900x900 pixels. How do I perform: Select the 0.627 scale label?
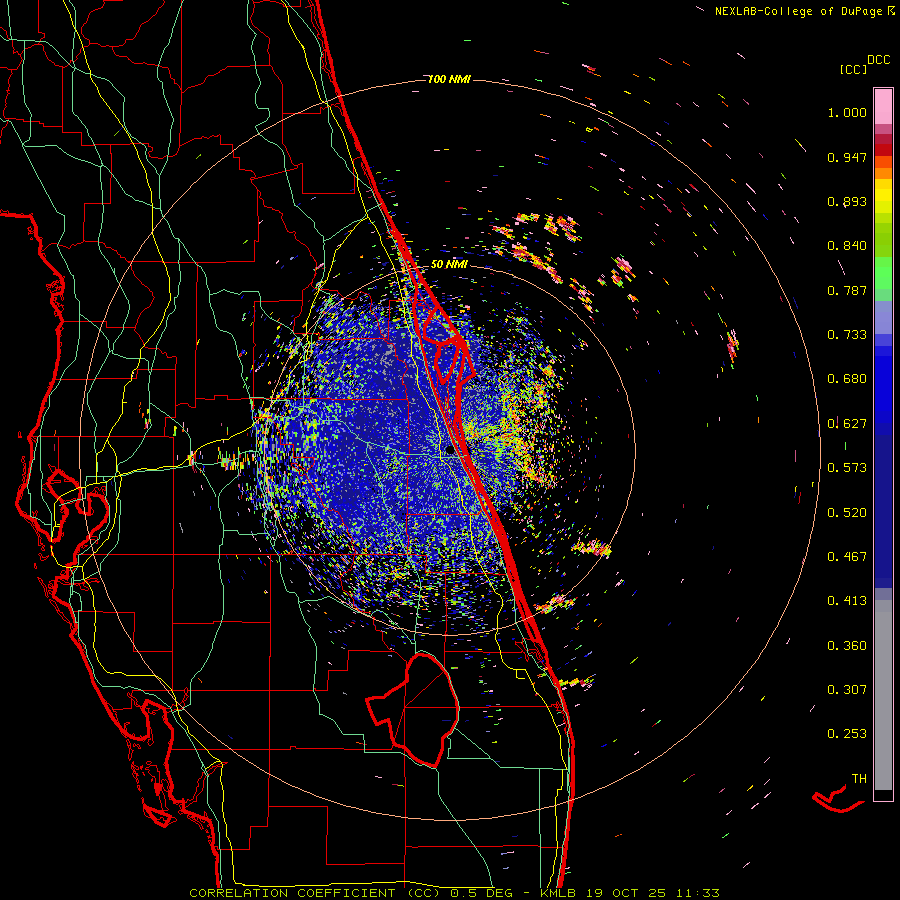847,424
